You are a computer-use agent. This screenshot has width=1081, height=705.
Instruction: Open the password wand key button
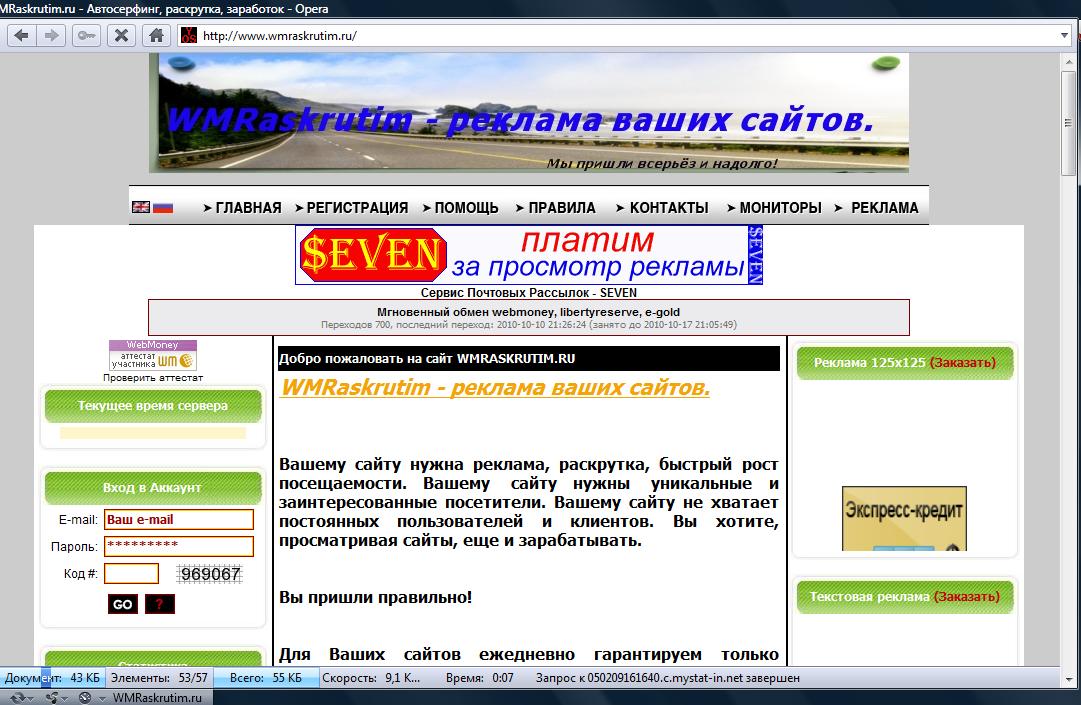(86, 35)
